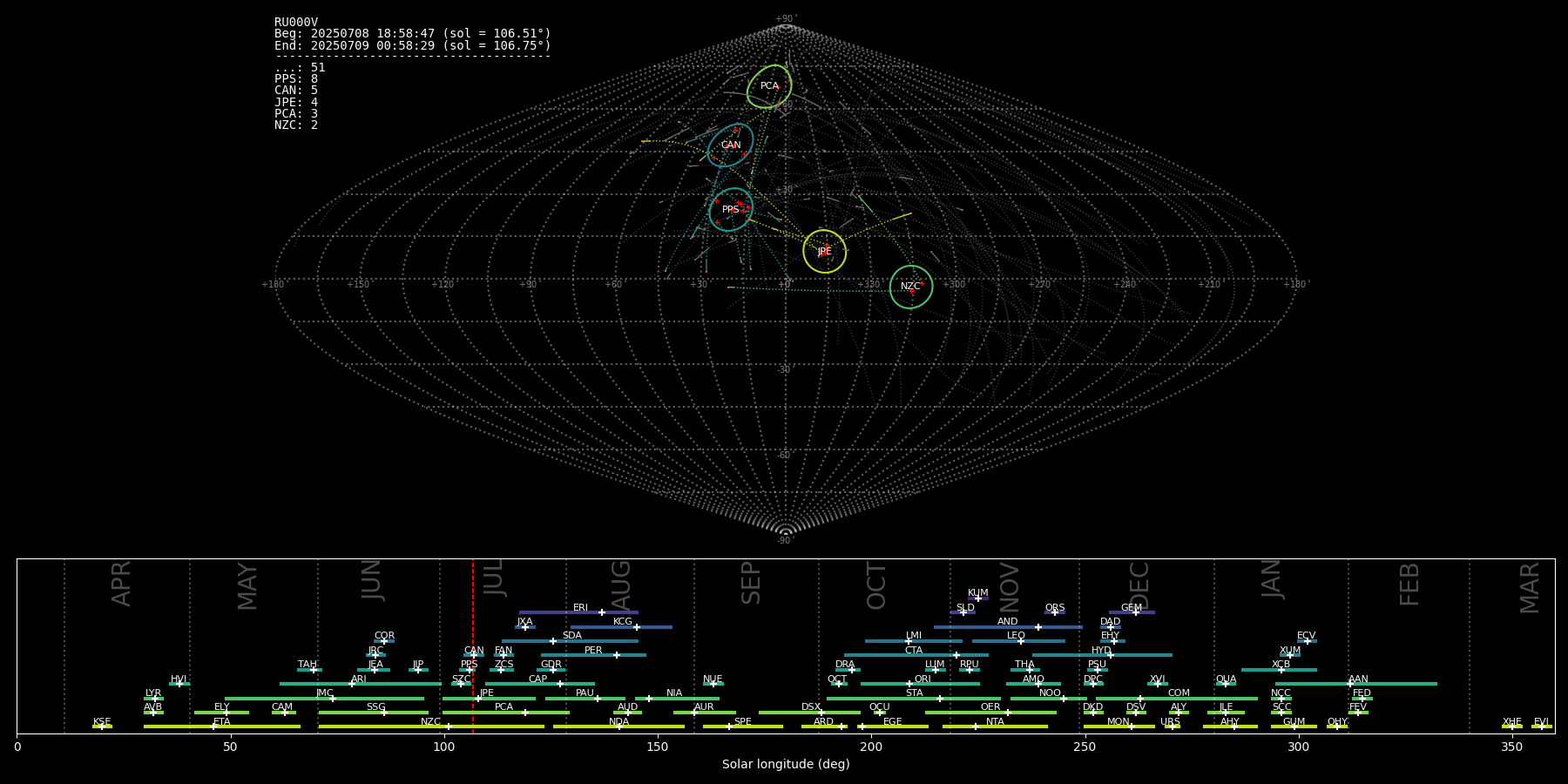Select the COM shower bar in timeline
The height and width of the screenshot is (784, 1568).
[1177, 698]
